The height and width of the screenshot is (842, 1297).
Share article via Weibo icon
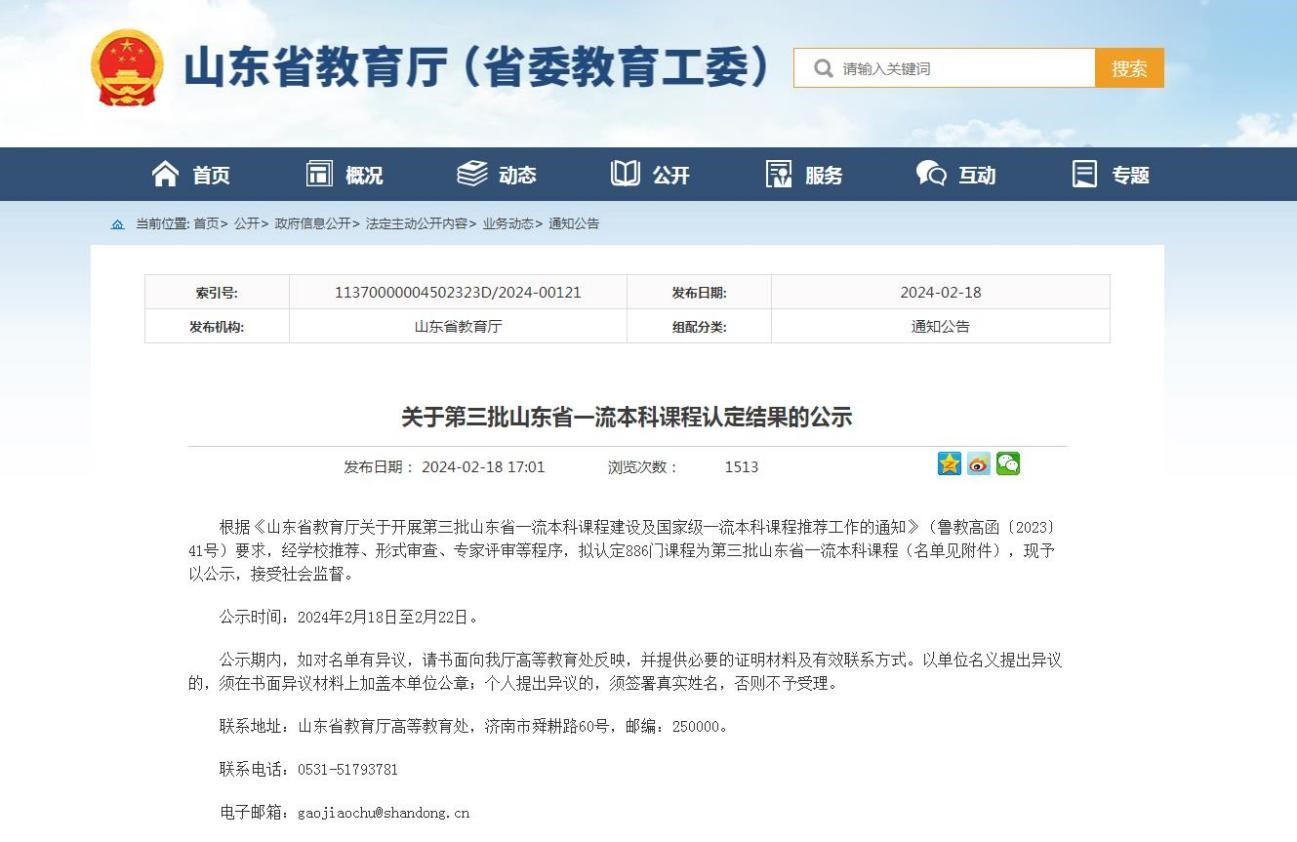[x=978, y=464]
